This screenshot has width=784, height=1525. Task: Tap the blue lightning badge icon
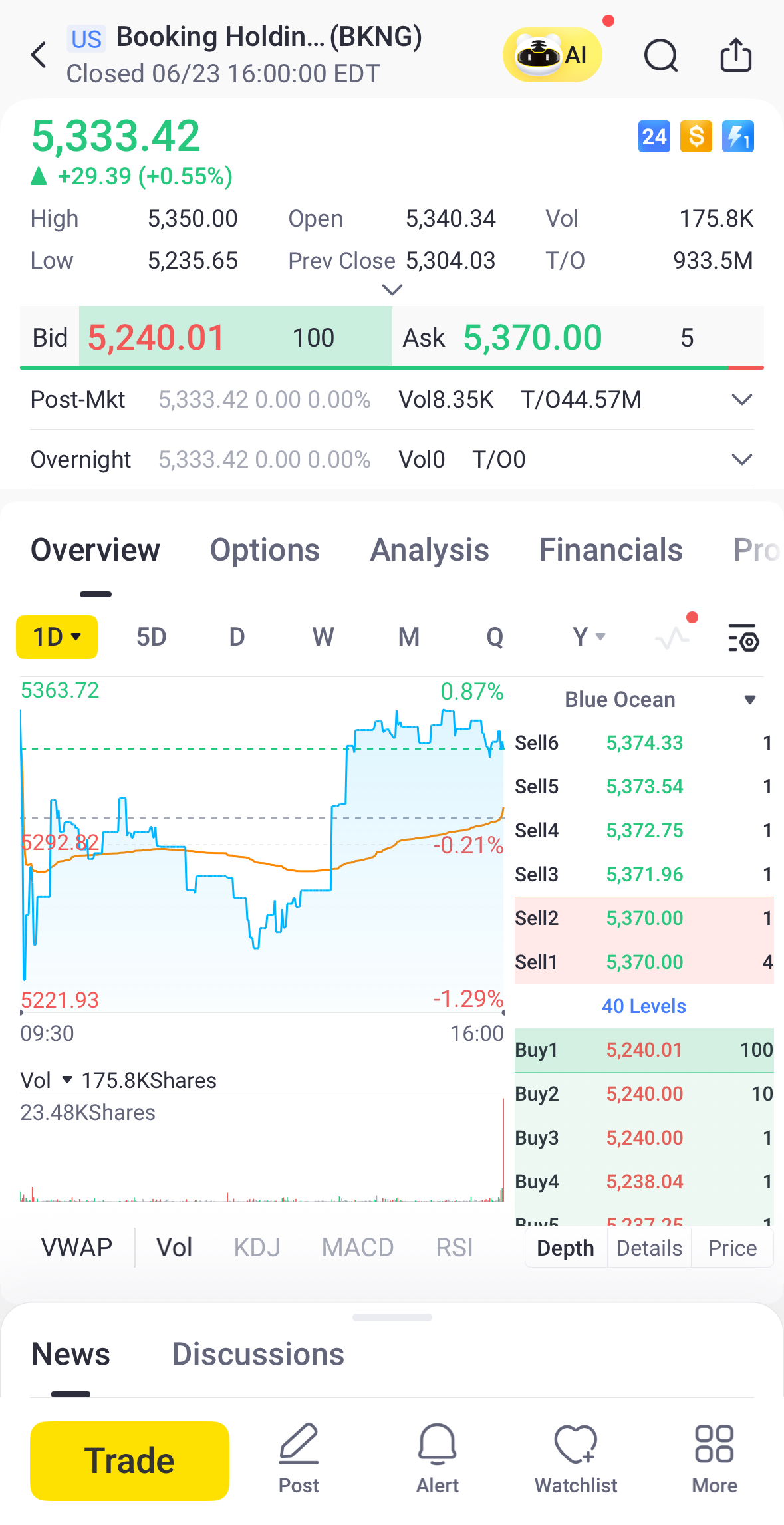[738, 137]
